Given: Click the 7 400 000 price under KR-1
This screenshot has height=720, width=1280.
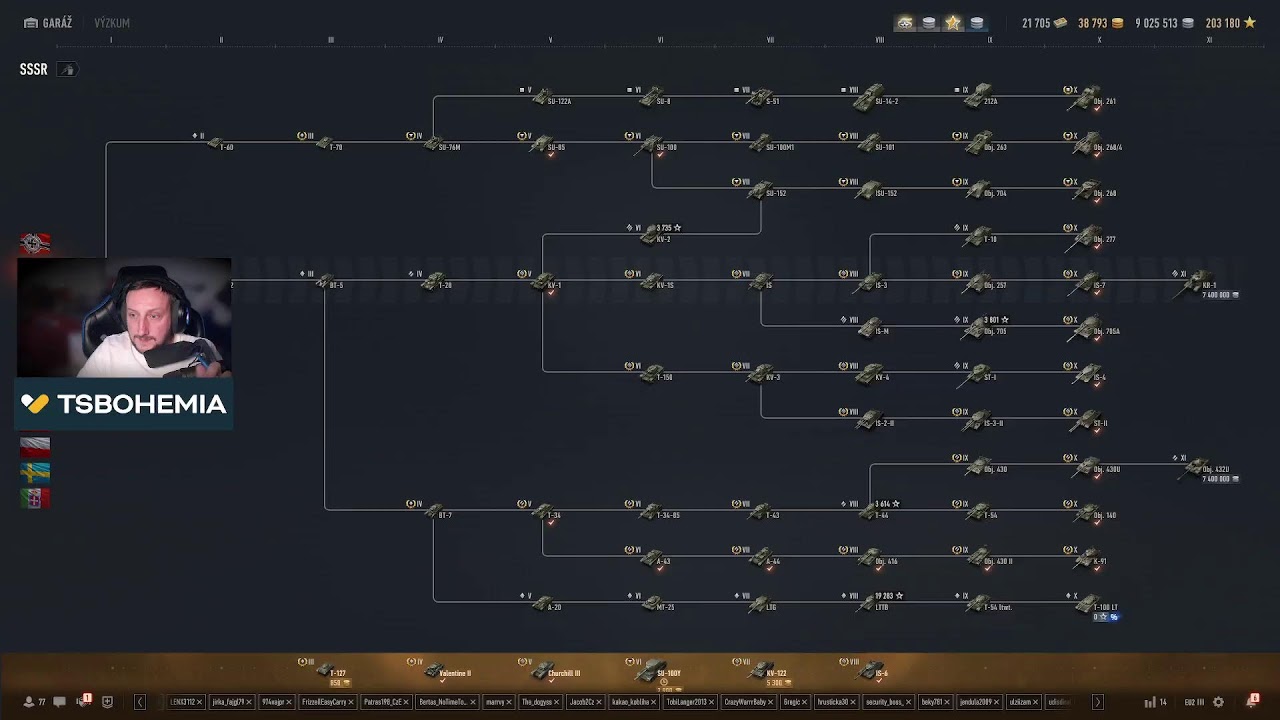Looking at the screenshot, I should coord(1220,295).
